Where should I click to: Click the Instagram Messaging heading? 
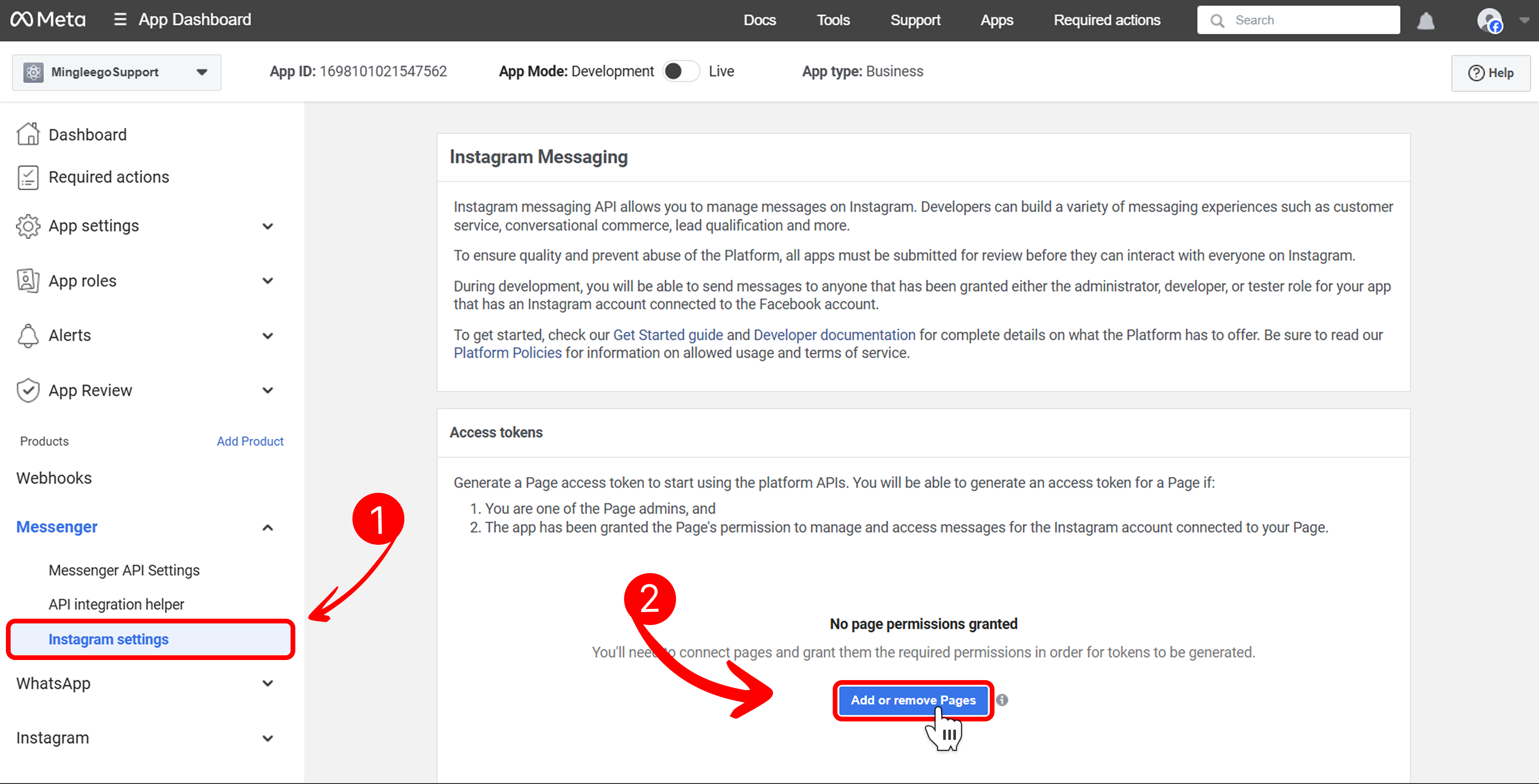(538, 157)
